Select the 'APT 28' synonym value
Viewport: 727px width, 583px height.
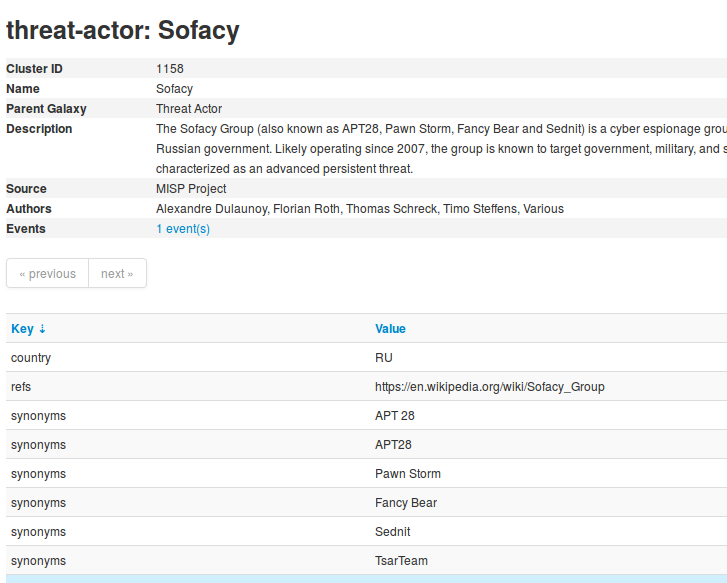coord(395,416)
